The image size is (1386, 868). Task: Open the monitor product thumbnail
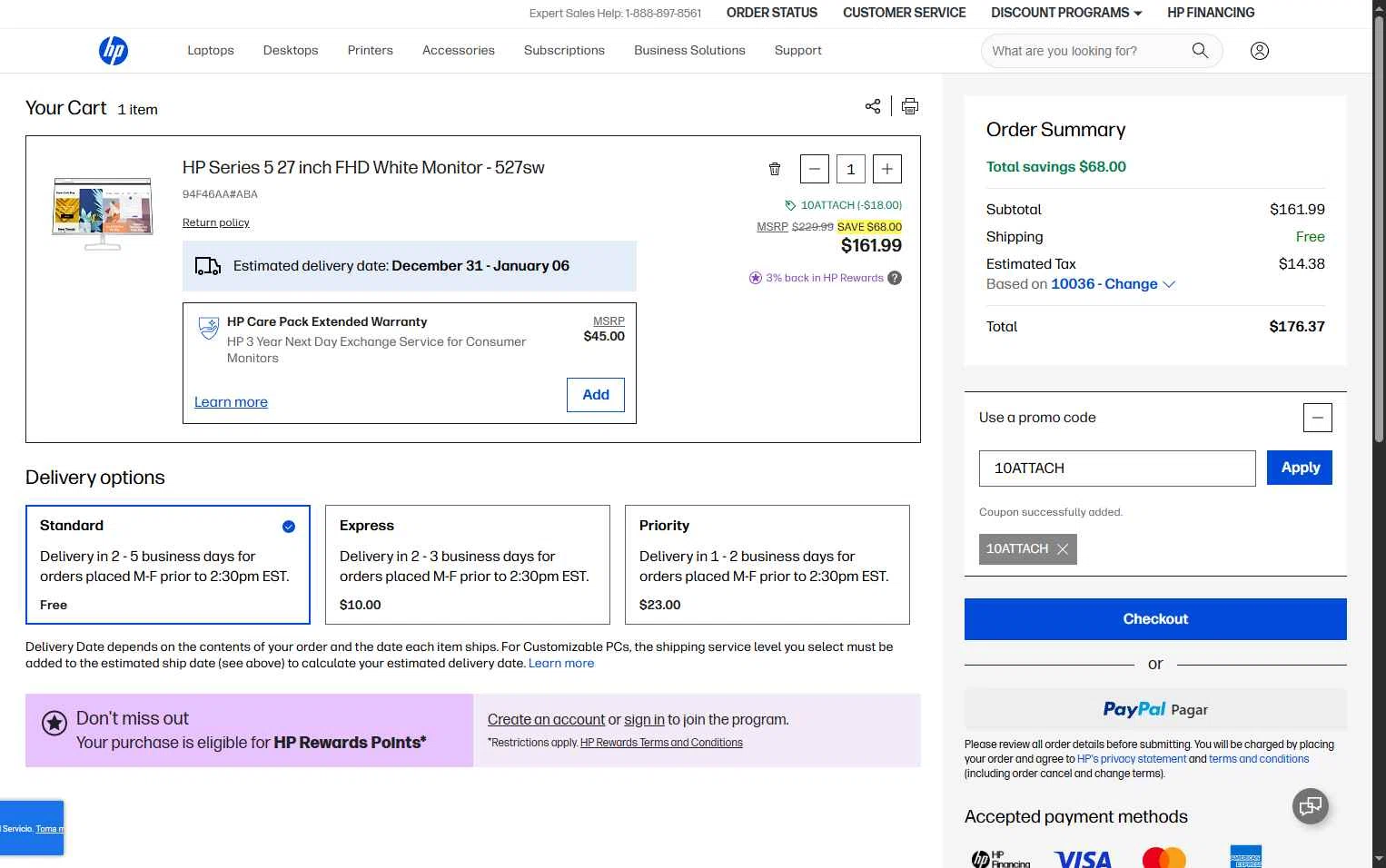tap(103, 213)
